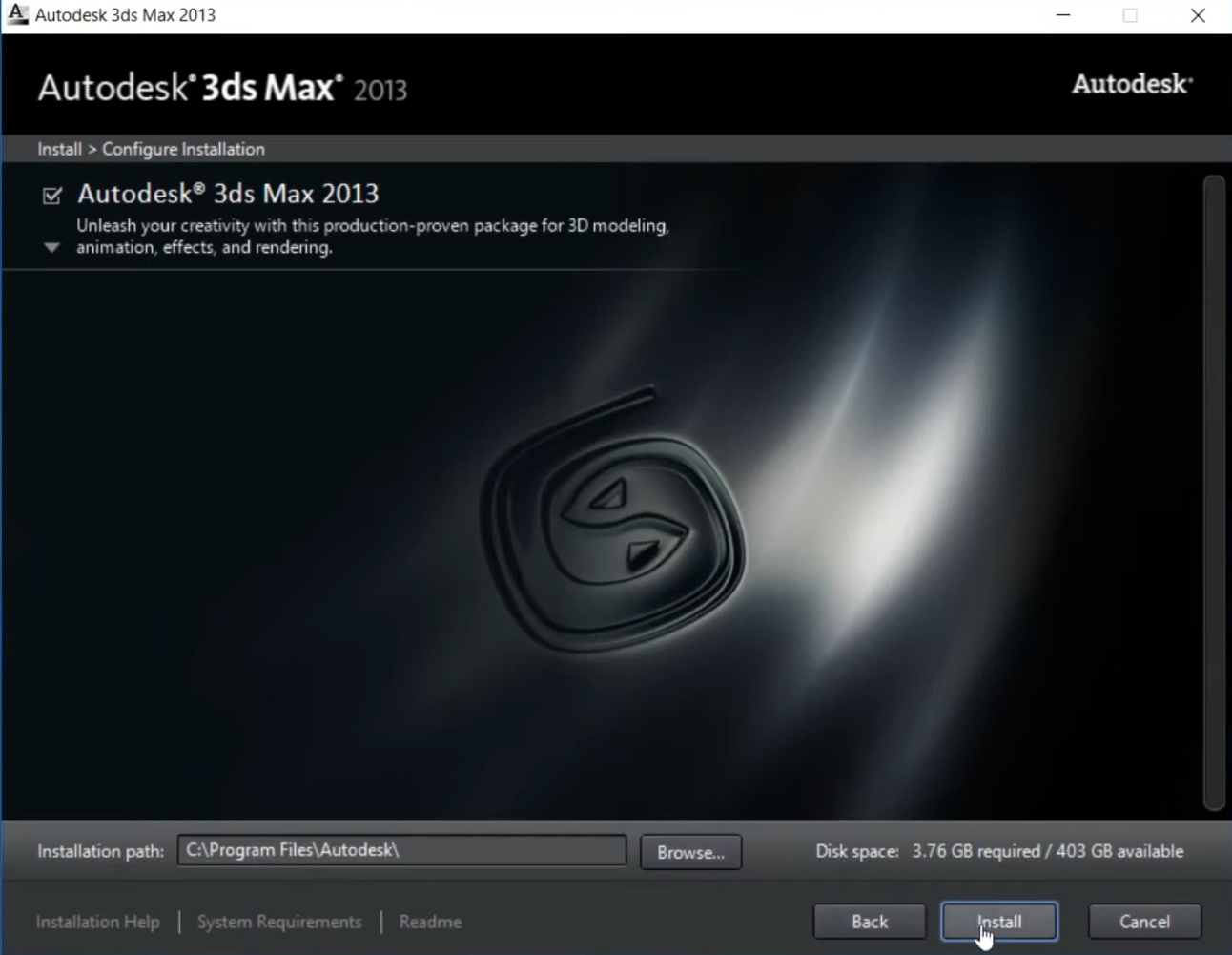Click the vertical scrollbar on the right
The width and height of the screenshot is (1232, 955).
(x=1213, y=491)
